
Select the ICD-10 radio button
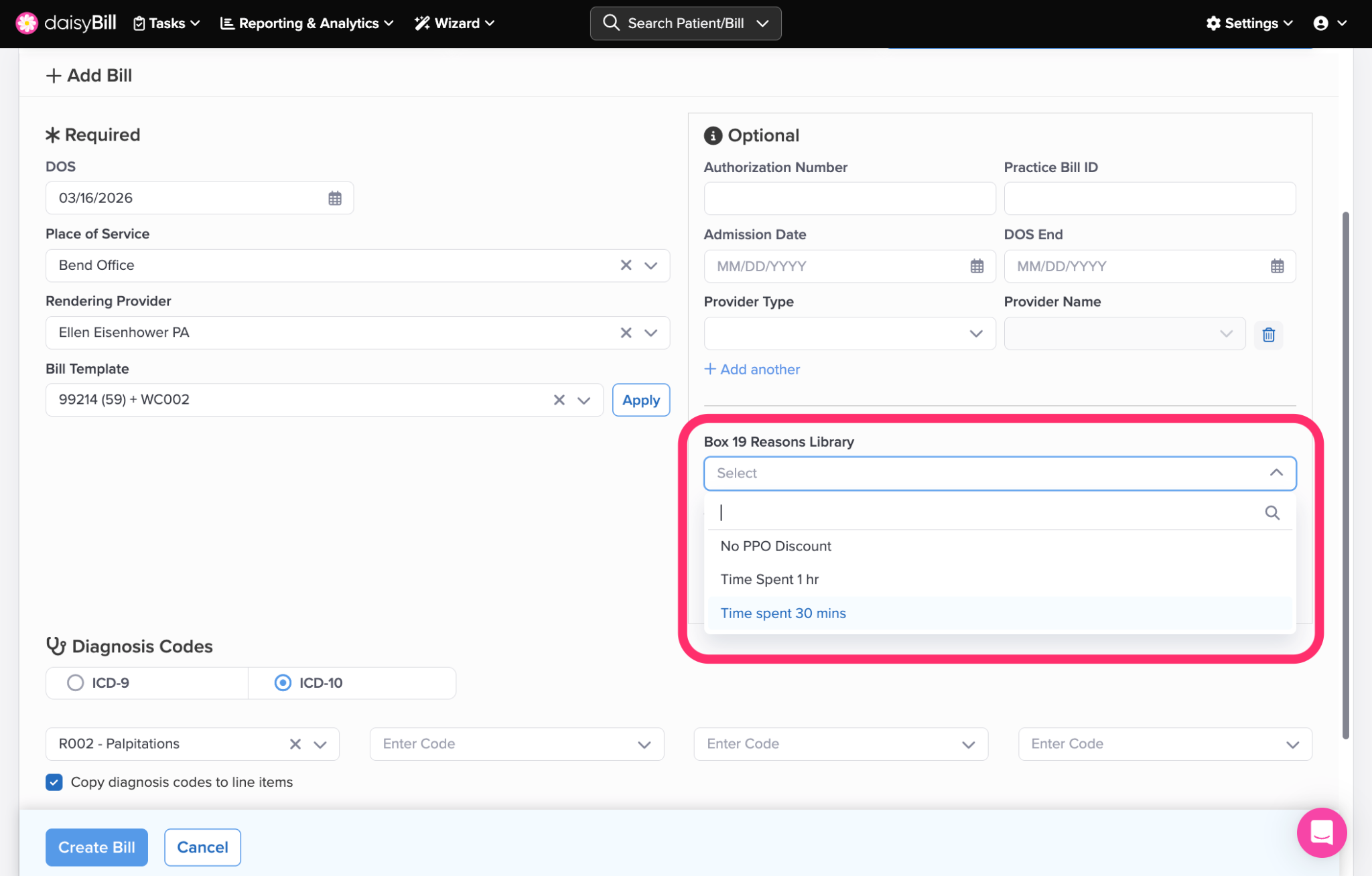[x=283, y=682]
